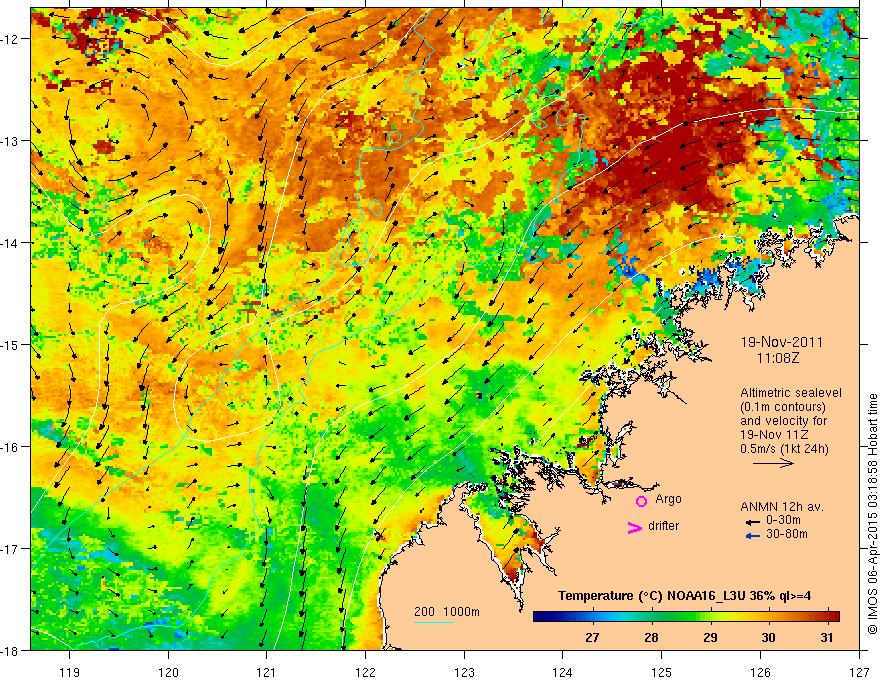Click the 30-80m depth label
This screenshot has width=880, height=680.
pyautogui.click(x=787, y=534)
